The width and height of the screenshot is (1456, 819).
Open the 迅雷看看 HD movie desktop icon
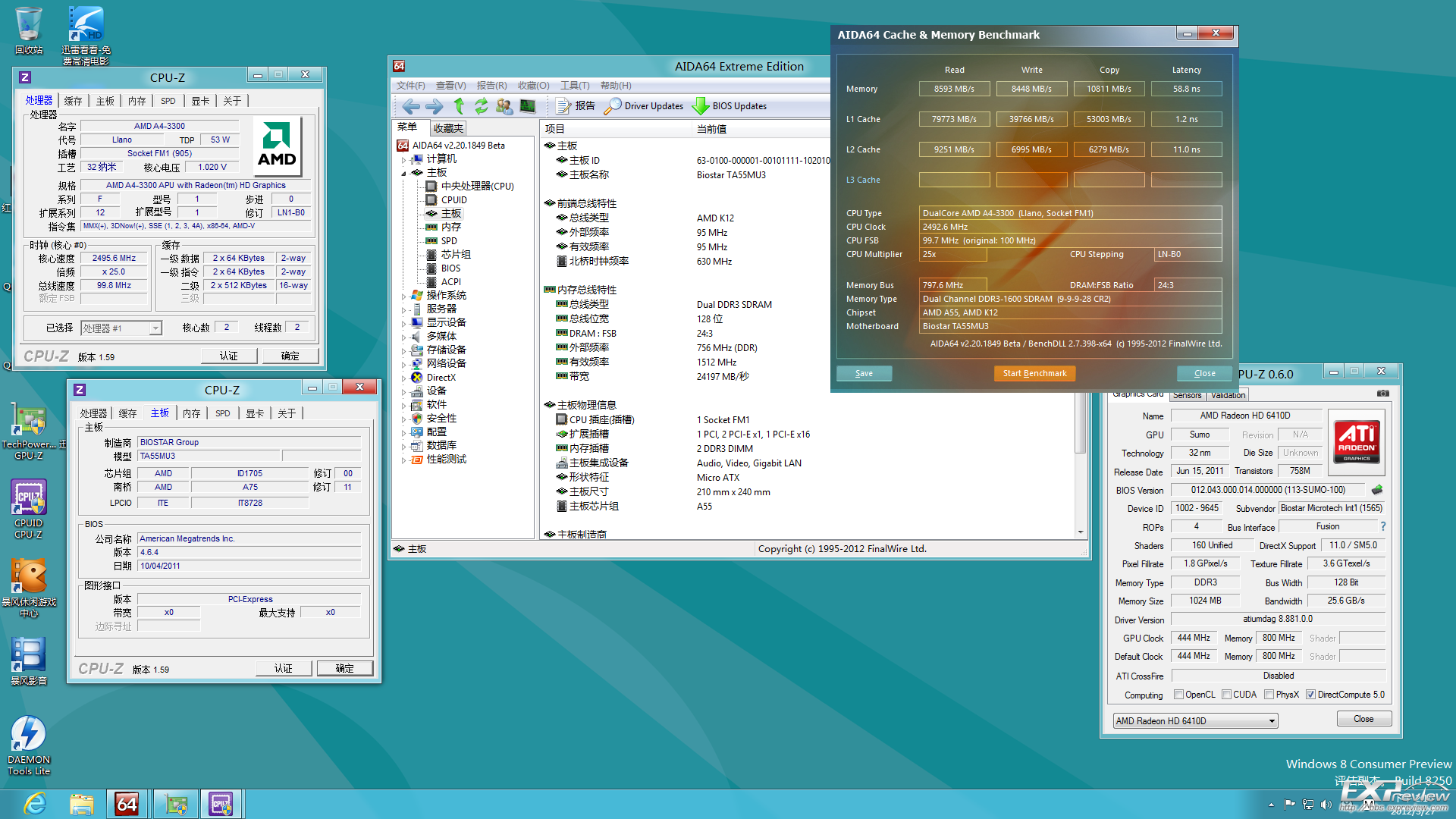[86, 36]
